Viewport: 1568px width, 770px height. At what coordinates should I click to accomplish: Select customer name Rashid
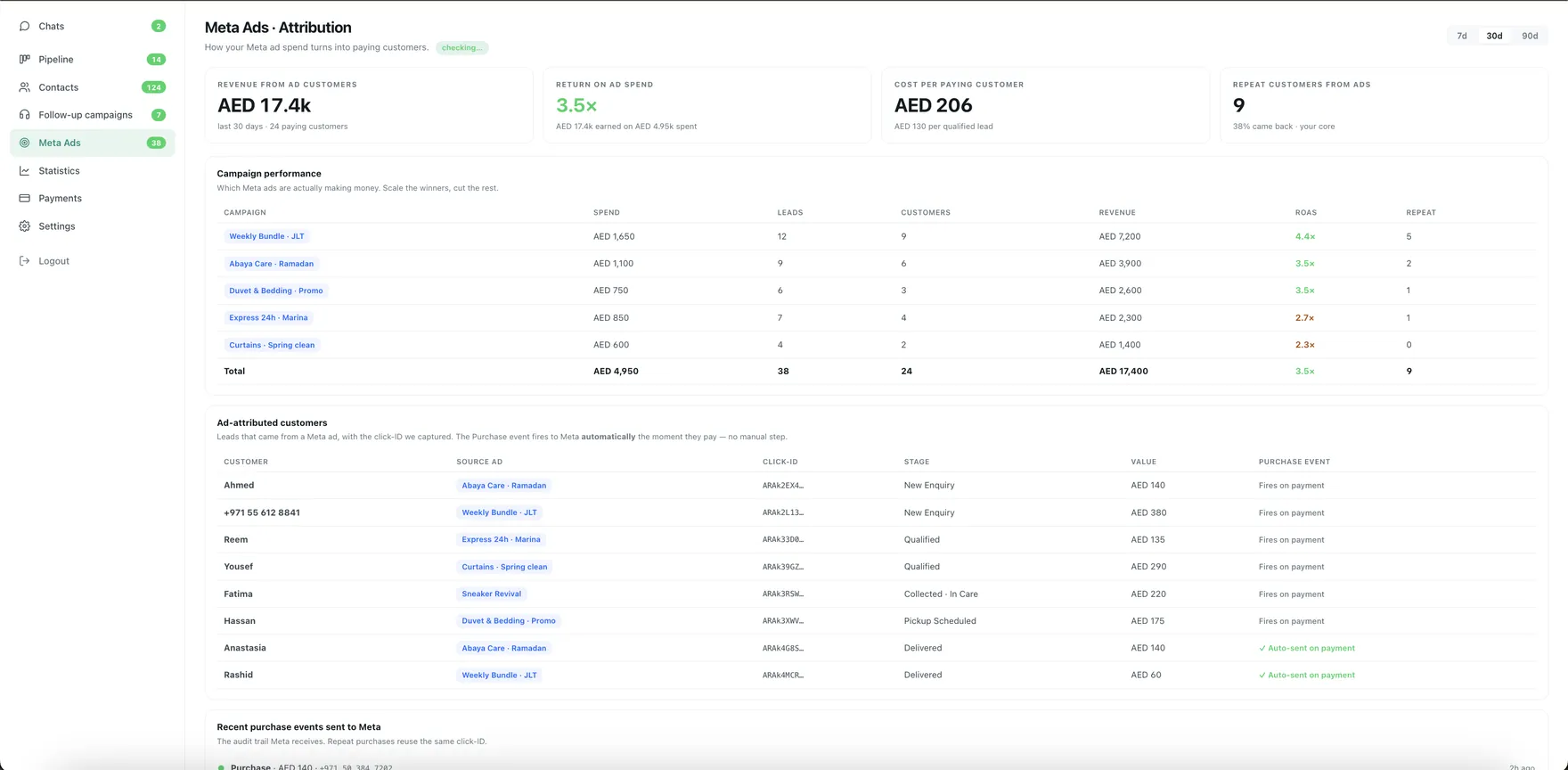tap(239, 676)
